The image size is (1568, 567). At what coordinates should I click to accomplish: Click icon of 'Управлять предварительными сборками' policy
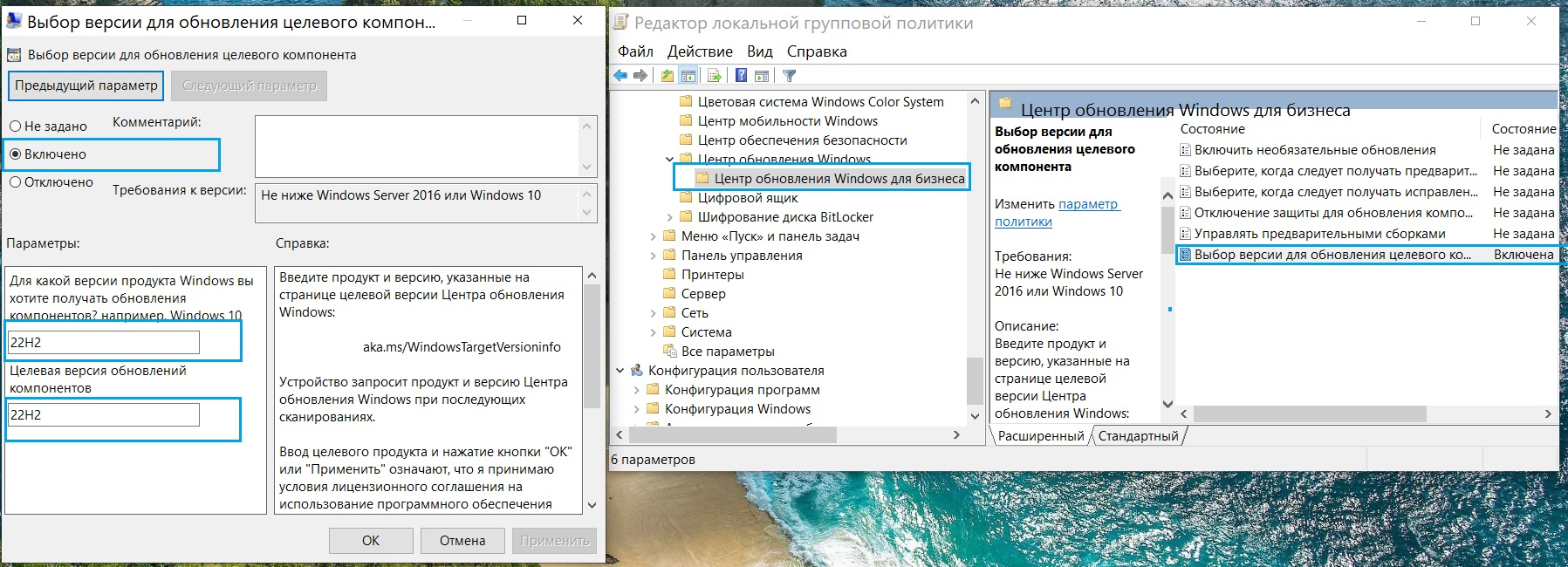pyautogui.click(x=1185, y=234)
